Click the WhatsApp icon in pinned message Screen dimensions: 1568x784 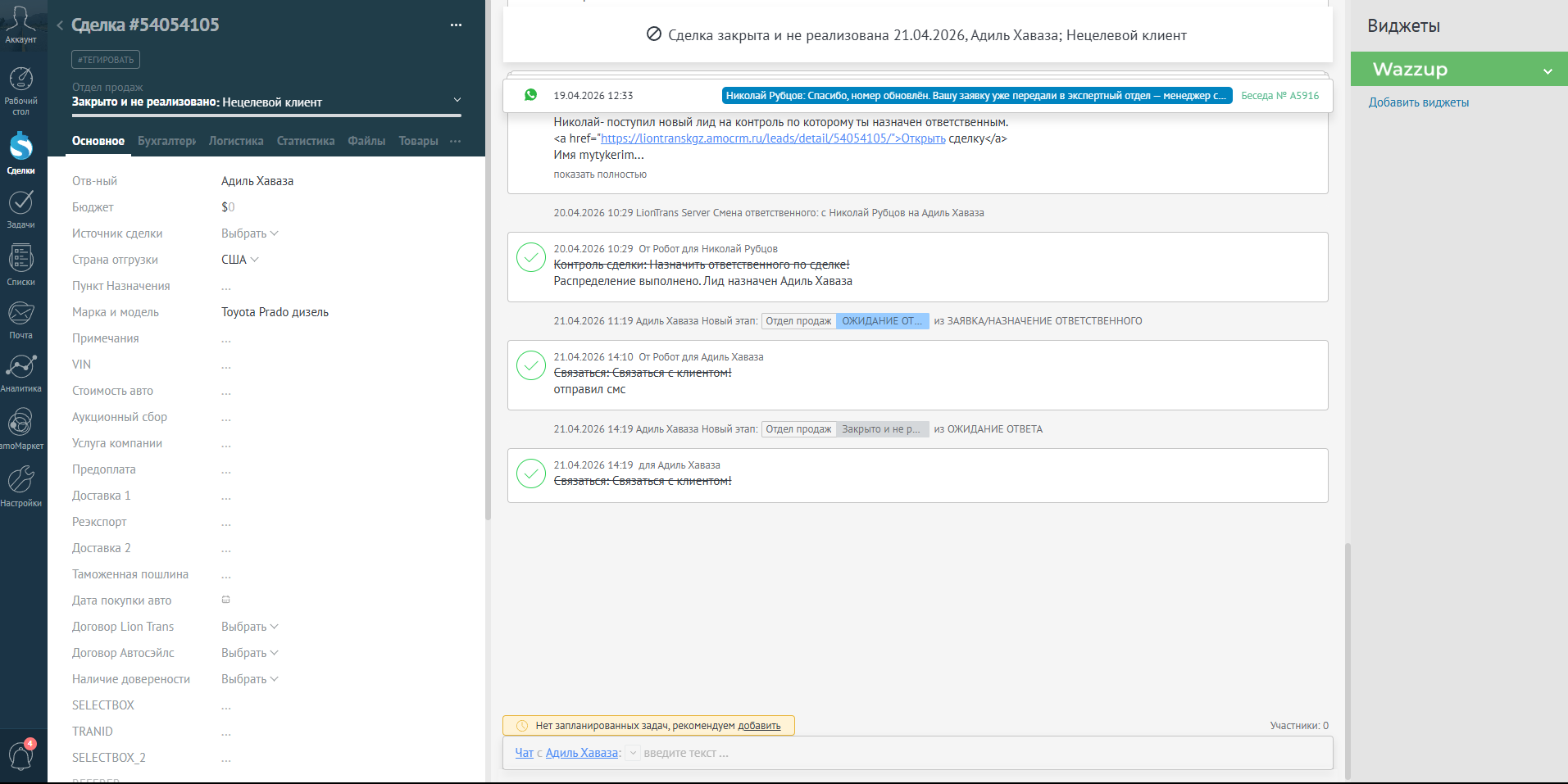(x=531, y=95)
